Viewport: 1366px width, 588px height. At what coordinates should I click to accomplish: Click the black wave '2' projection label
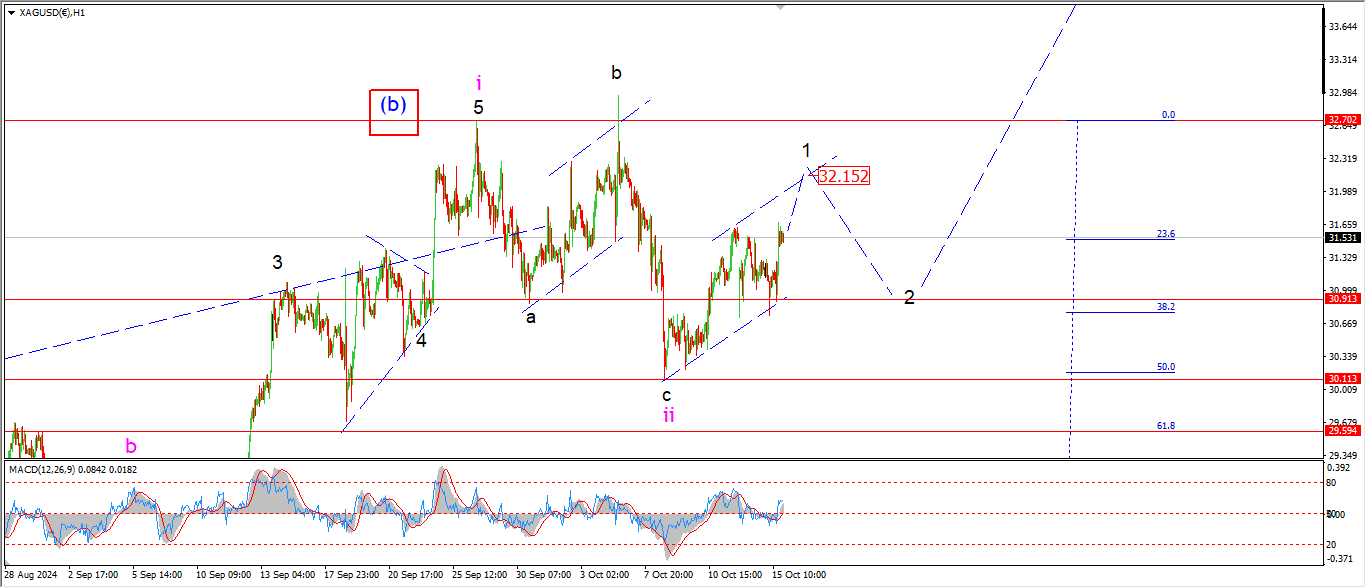coord(908,297)
